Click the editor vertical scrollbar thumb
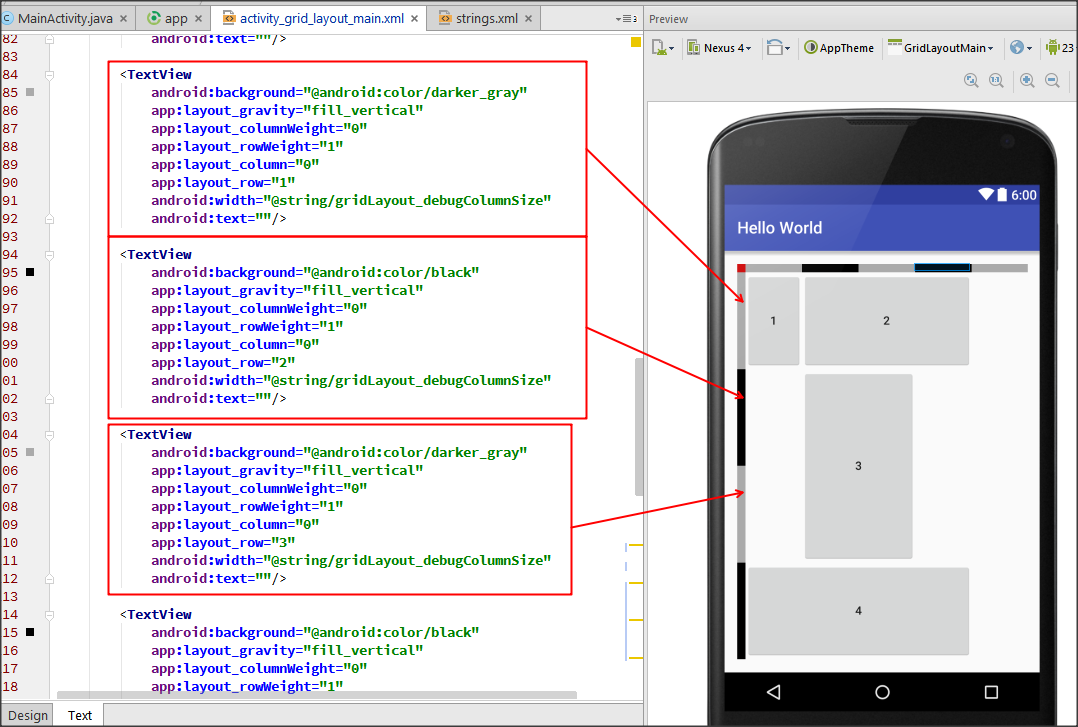Screen dimensions: 1078x727 click(x=639, y=426)
